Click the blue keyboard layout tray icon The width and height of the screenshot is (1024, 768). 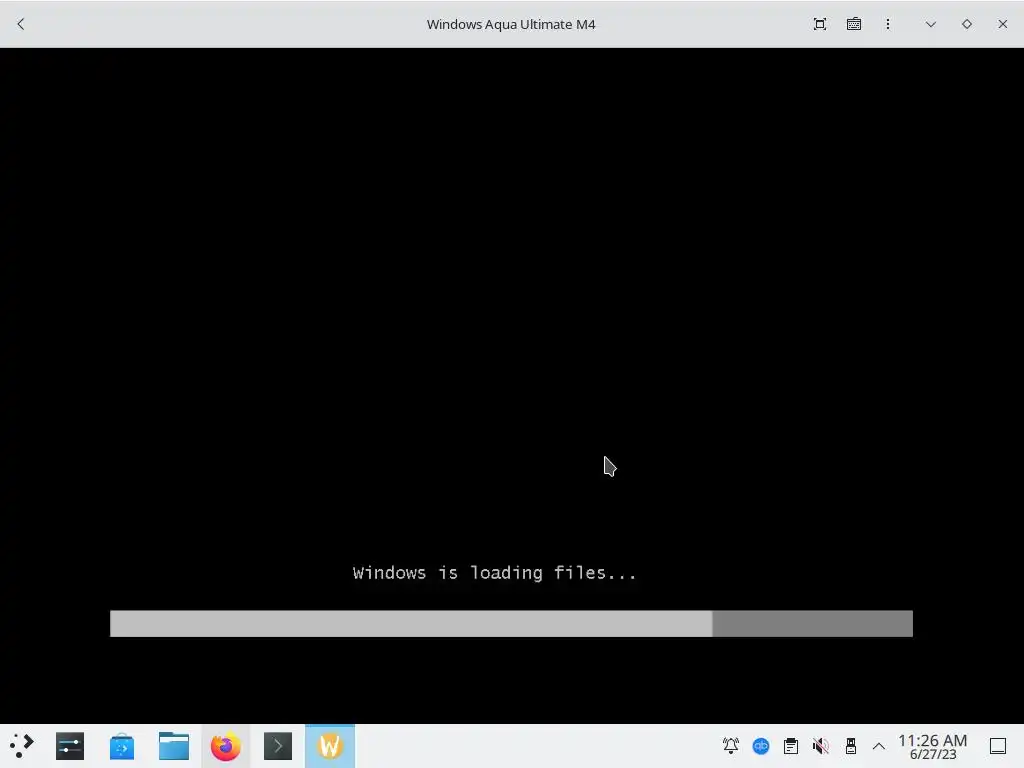point(761,746)
